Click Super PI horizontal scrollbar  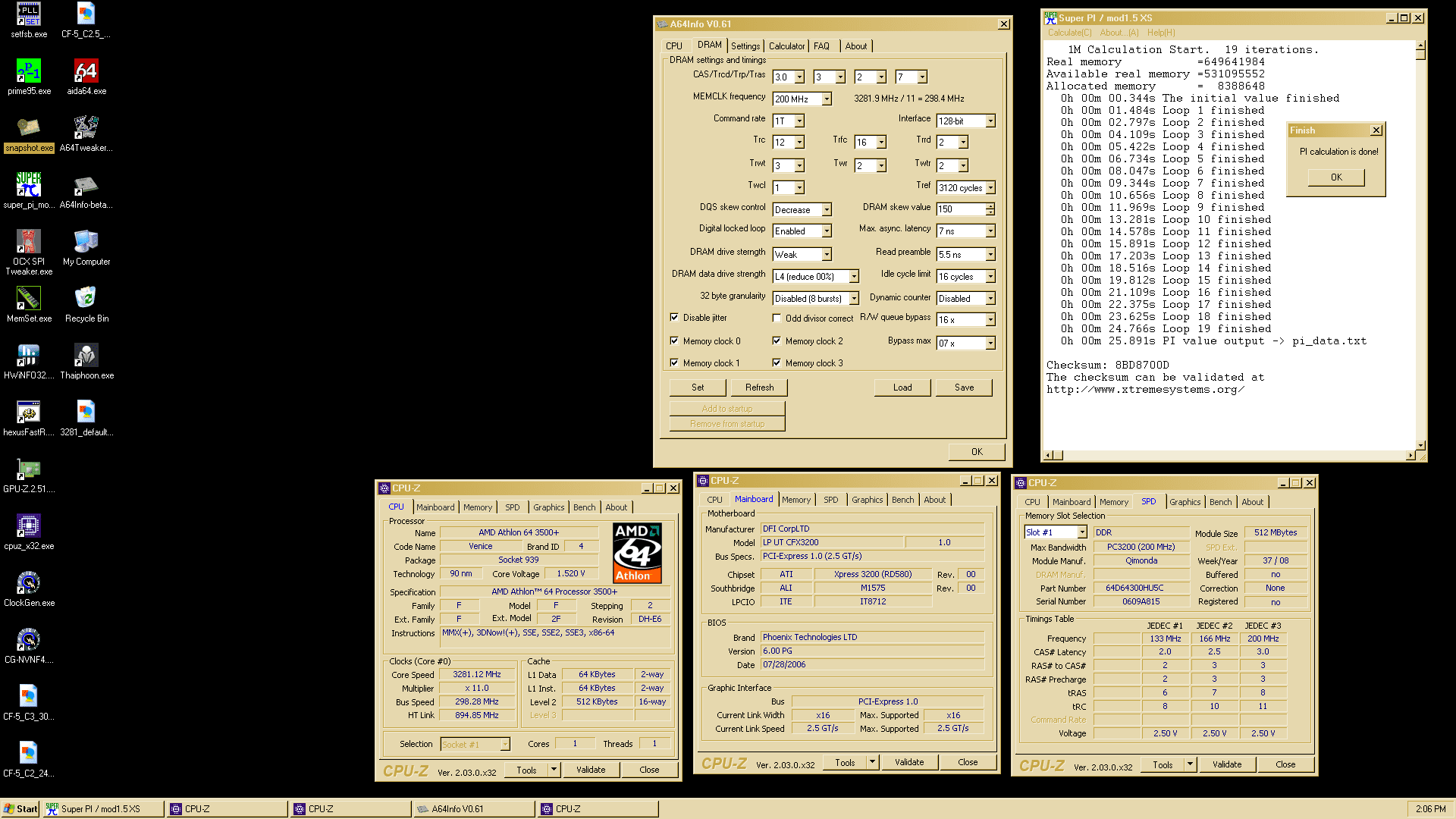1230,455
